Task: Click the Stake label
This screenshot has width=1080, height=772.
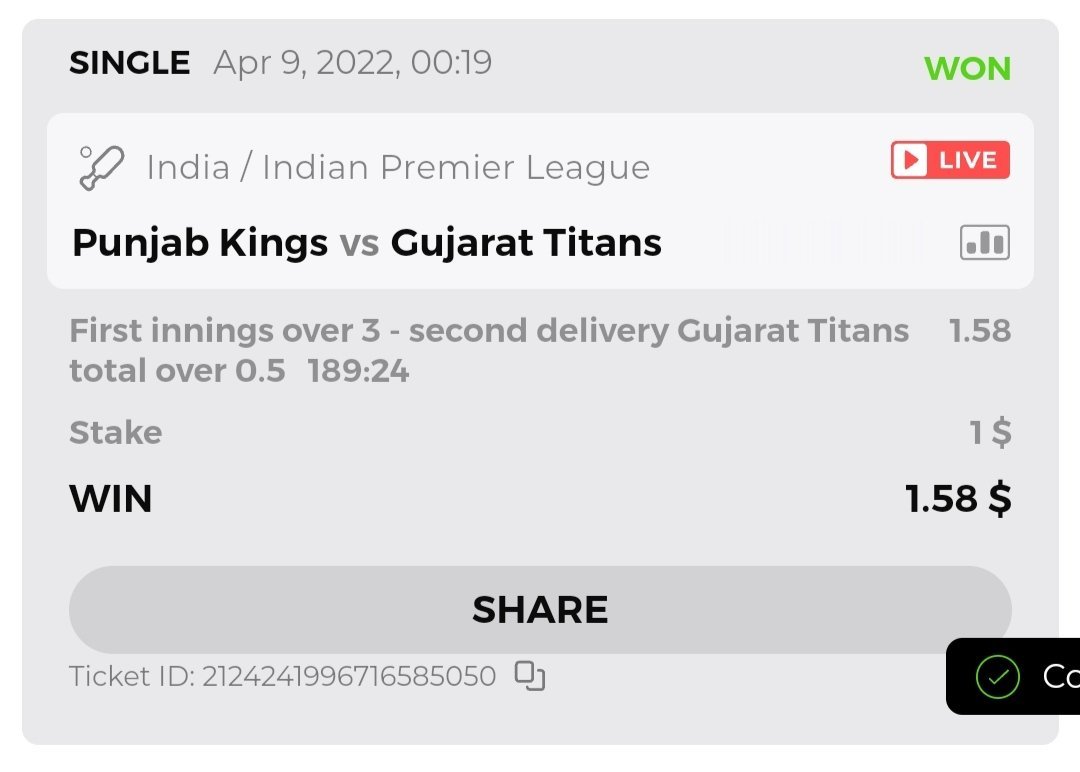Action: (115, 433)
